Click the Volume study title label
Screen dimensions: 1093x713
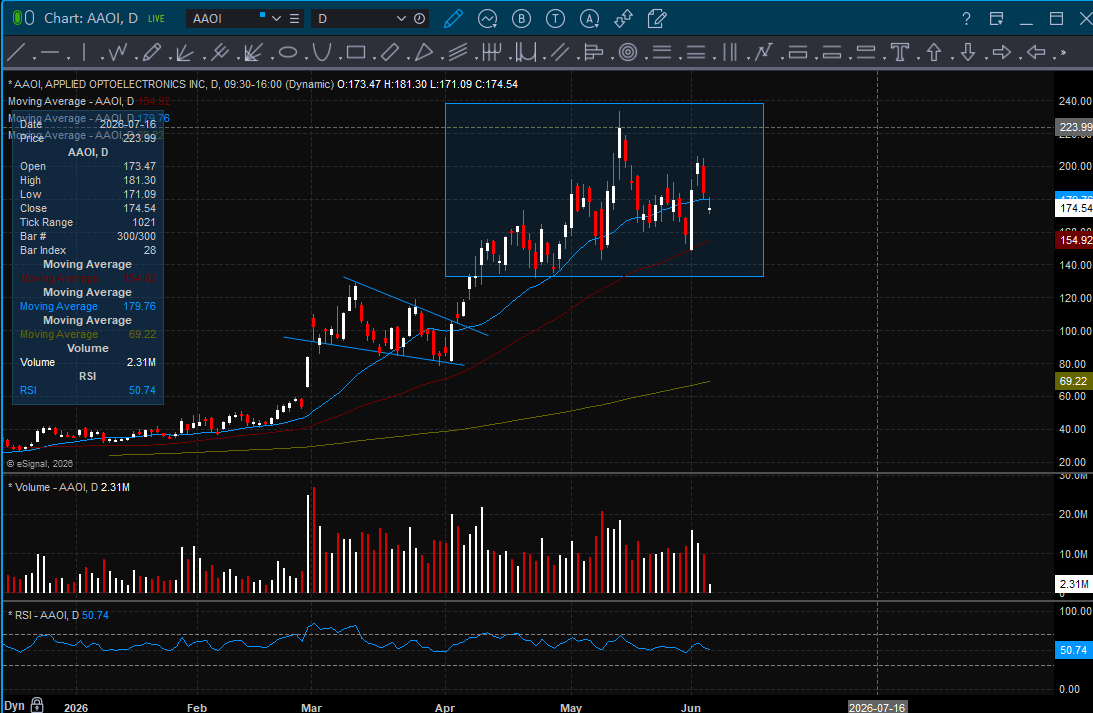tap(69, 487)
